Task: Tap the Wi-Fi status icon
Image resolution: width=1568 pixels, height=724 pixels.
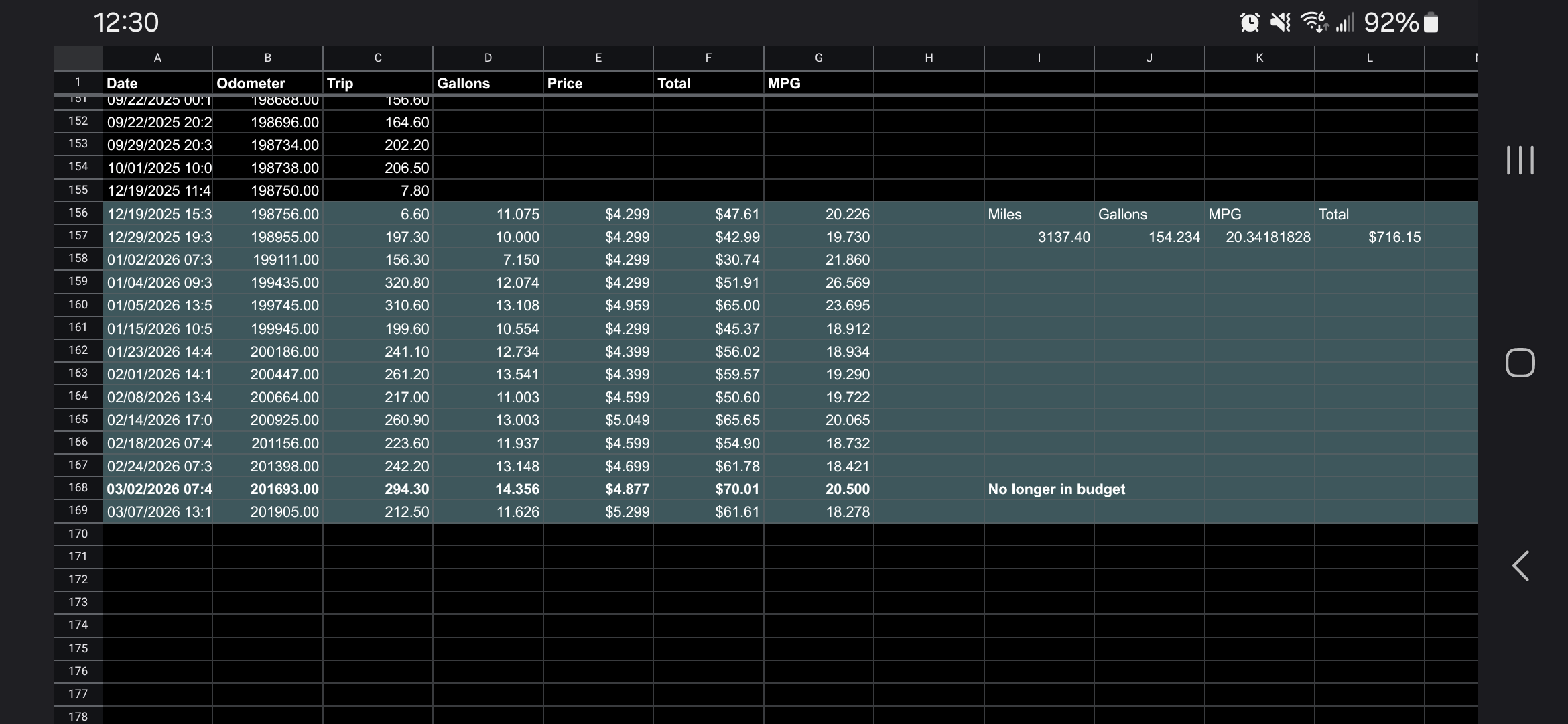Action: (x=1313, y=23)
